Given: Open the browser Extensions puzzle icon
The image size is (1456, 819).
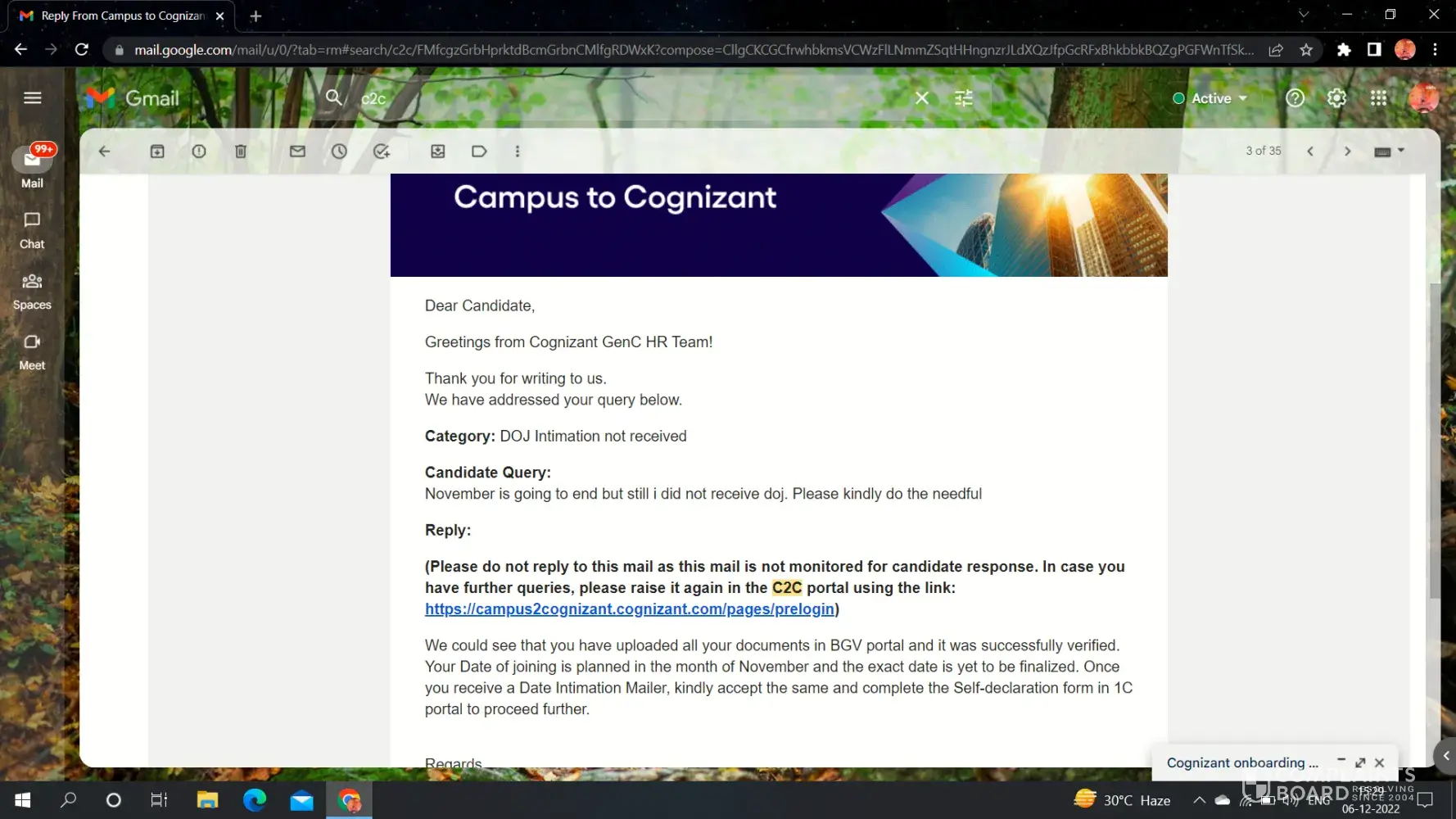Looking at the screenshot, I should pyautogui.click(x=1344, y=50).
